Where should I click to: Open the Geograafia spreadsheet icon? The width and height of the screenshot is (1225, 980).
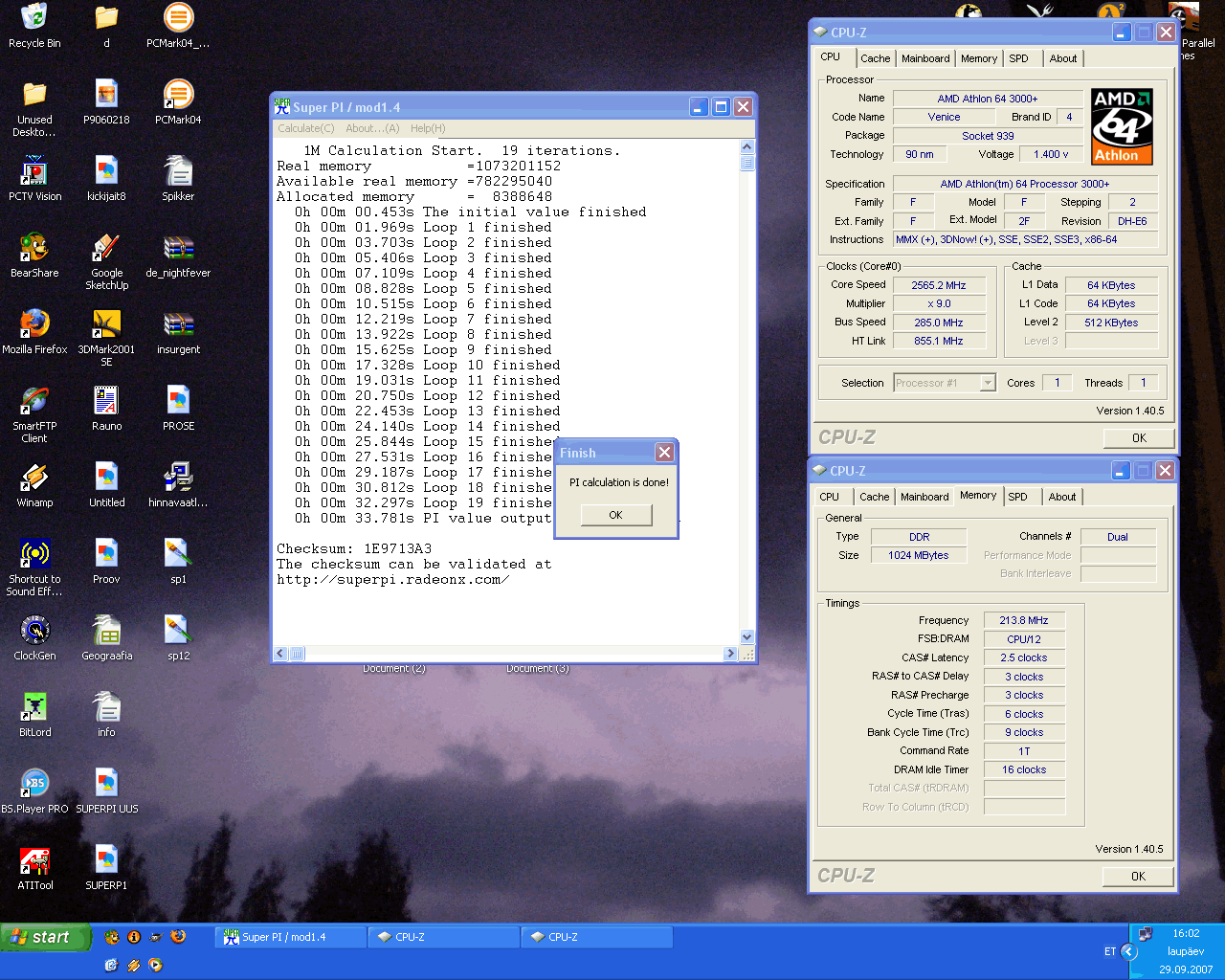point(106,638)
